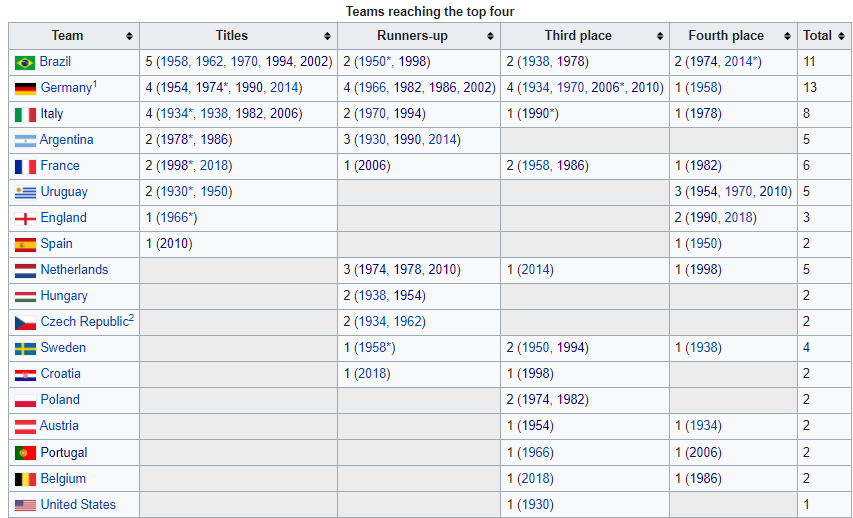Viewport: 853px width, 518px height.
Task: Open the Spain team link
Action: (57, 243)
